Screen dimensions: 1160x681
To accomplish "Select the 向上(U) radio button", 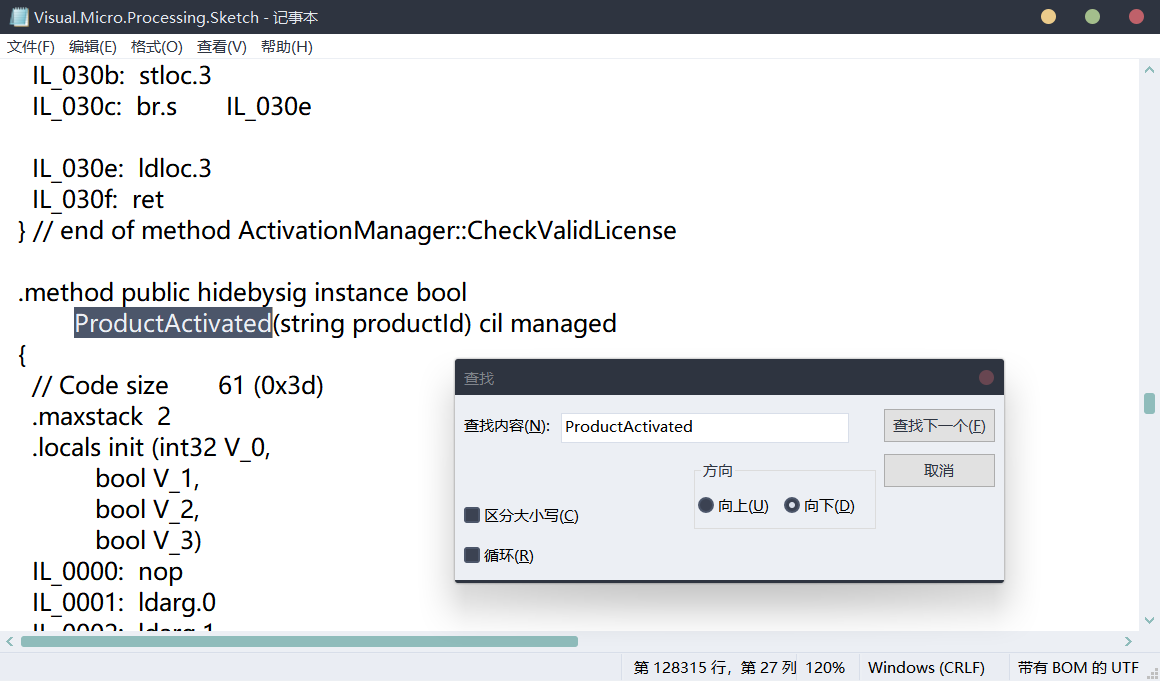I will [x=706, y=505].
